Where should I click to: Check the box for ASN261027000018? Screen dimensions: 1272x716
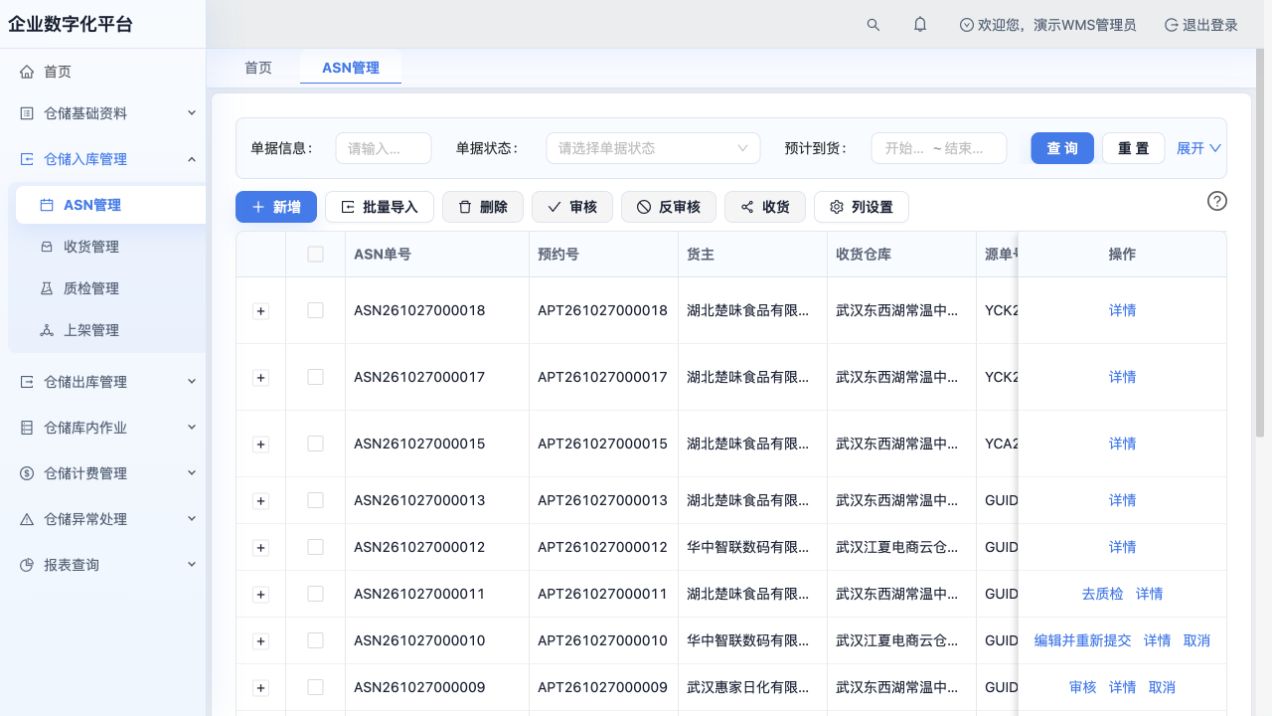[315, 310]
